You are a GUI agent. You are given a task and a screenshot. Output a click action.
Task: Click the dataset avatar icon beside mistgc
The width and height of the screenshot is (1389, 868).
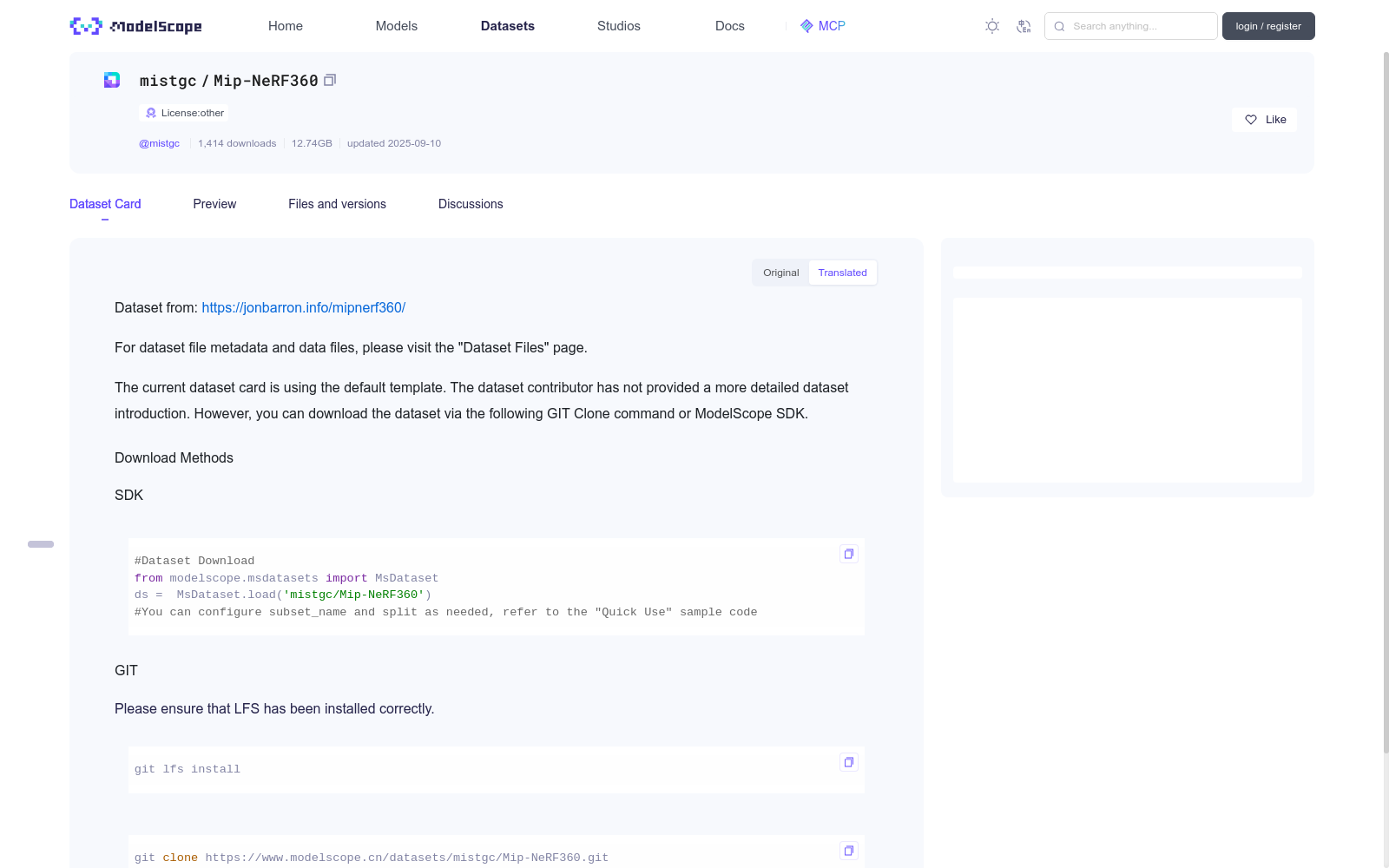tap(112, 81)
